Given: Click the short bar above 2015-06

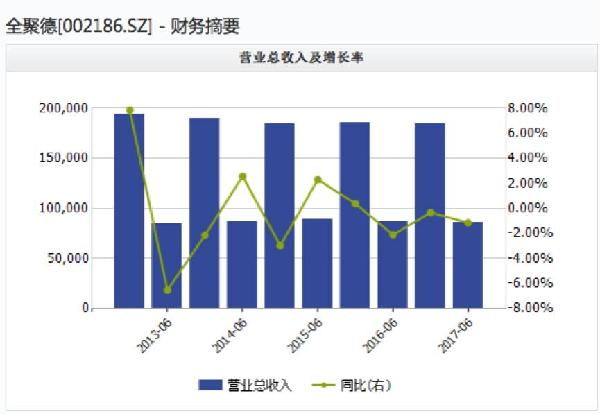Looking at the screenshot, I should 317,263.
